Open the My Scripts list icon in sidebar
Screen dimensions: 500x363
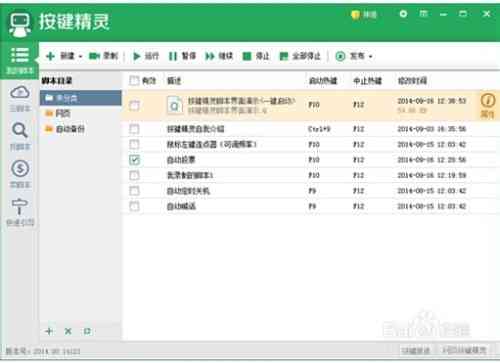pos(20,55)
